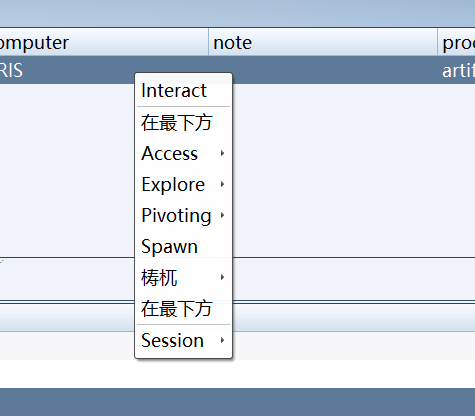This screenshot has width=475, height=420.
Task: Open the Access submenu entry
Action: pos(183,153)
